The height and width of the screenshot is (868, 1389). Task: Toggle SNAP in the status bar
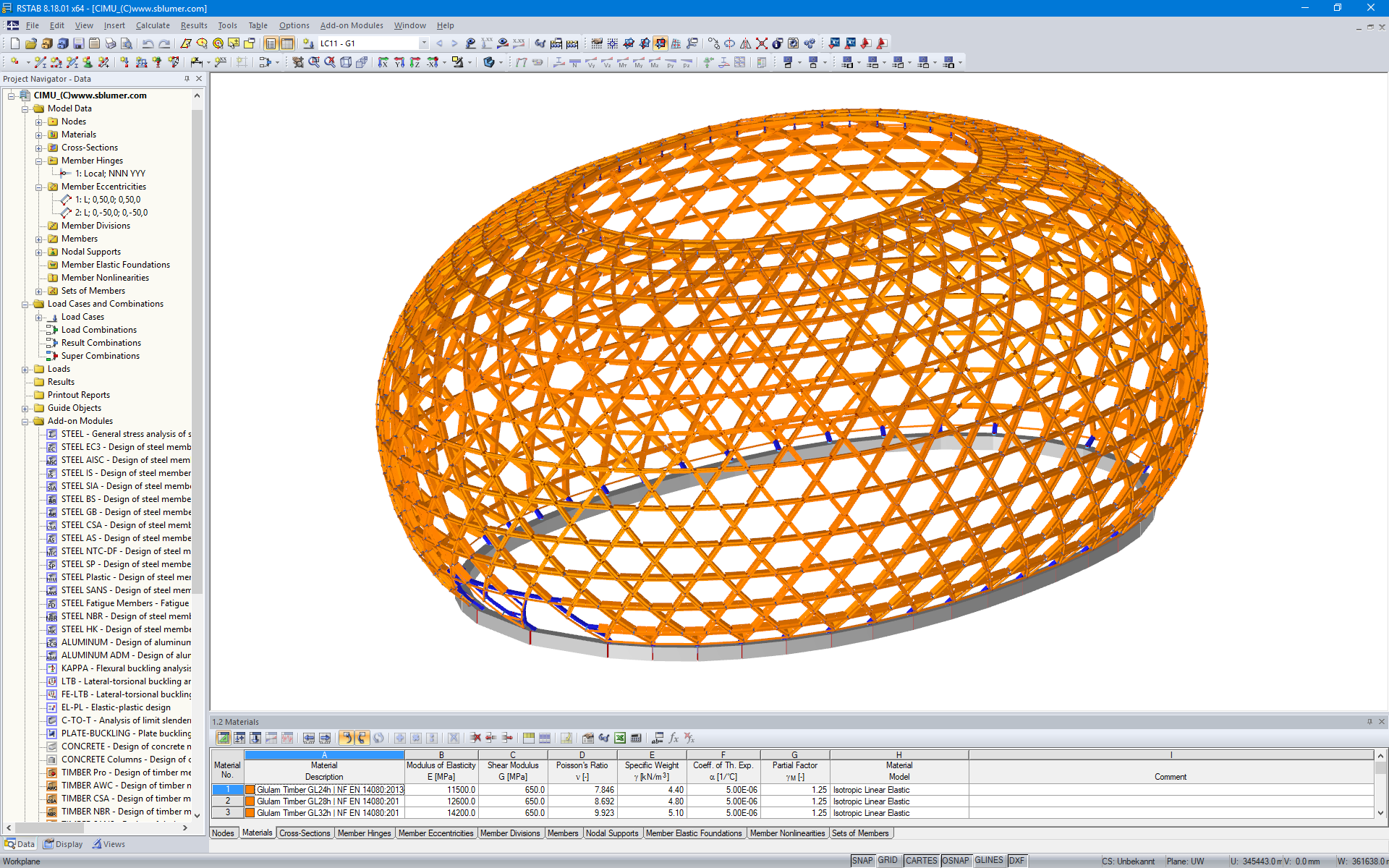(x=862, y=861)
